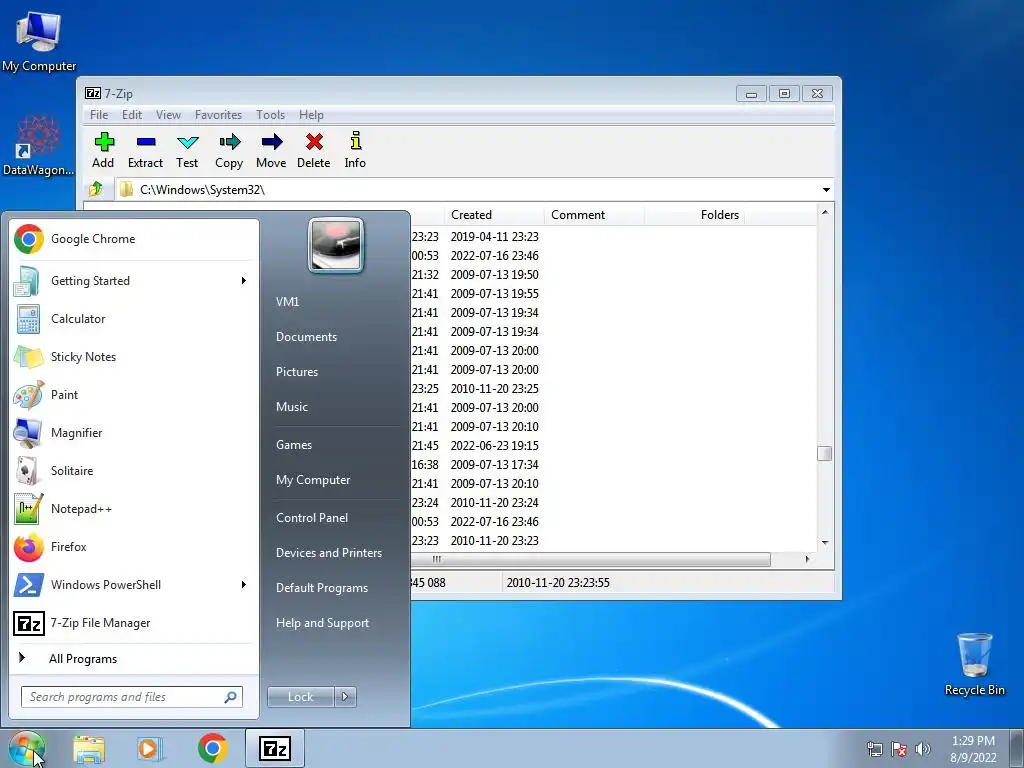Image resolution: width=1024 pixels, height=768 pixels.
Task: Select My Computer desktop icon
Action: pyautogui.click(x=39, y=40)
